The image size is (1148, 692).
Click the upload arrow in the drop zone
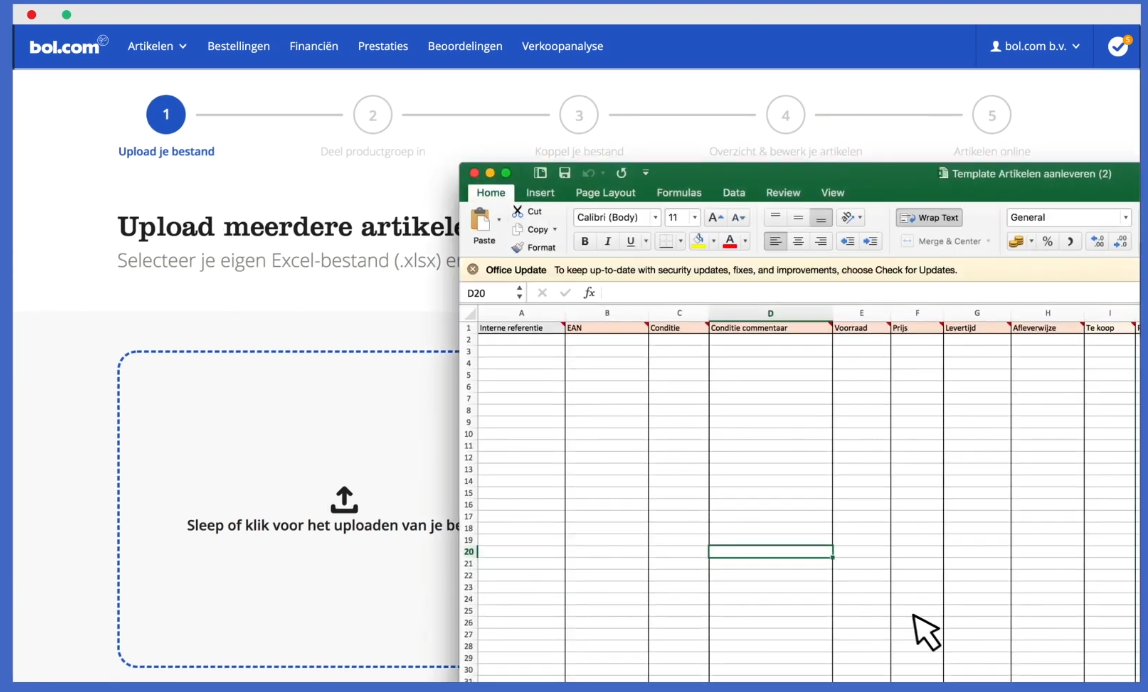coord(344,499)
